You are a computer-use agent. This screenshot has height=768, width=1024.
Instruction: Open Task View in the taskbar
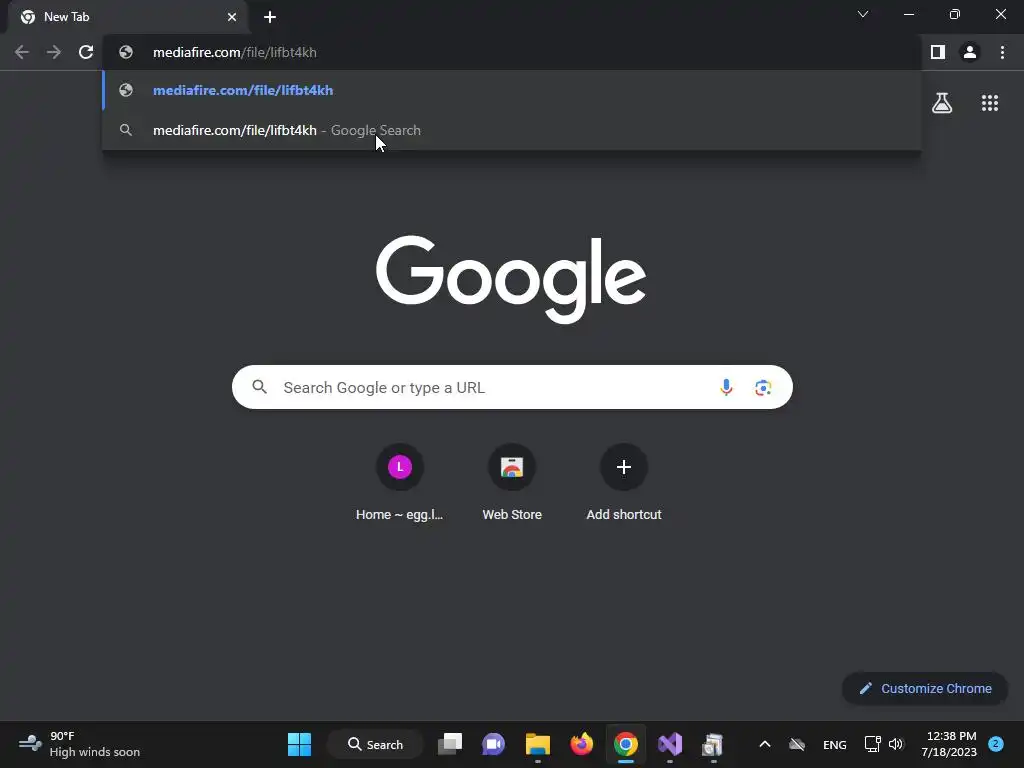[x=450, y=744]
